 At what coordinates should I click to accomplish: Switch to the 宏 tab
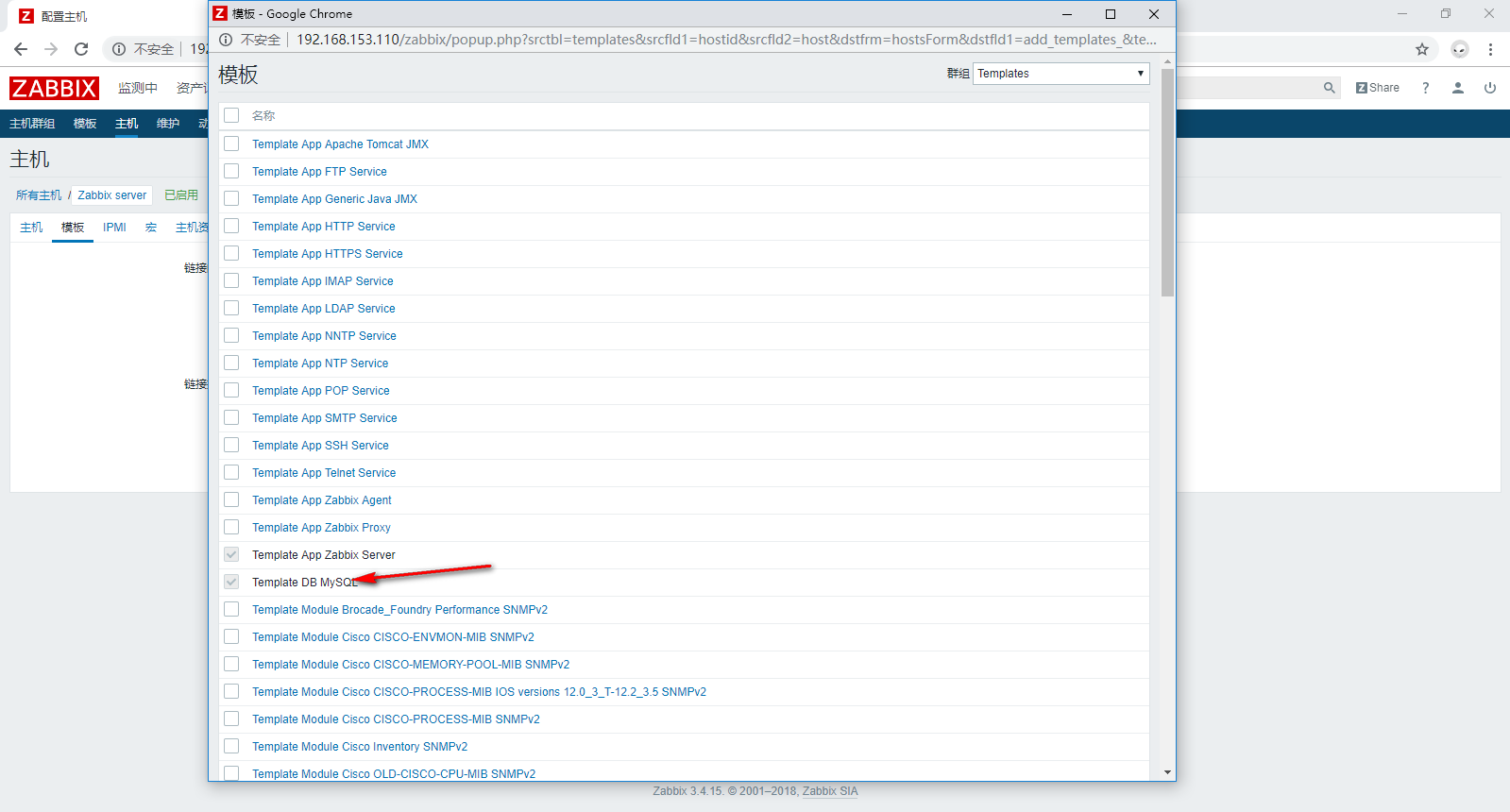click(x=151, y=228)
